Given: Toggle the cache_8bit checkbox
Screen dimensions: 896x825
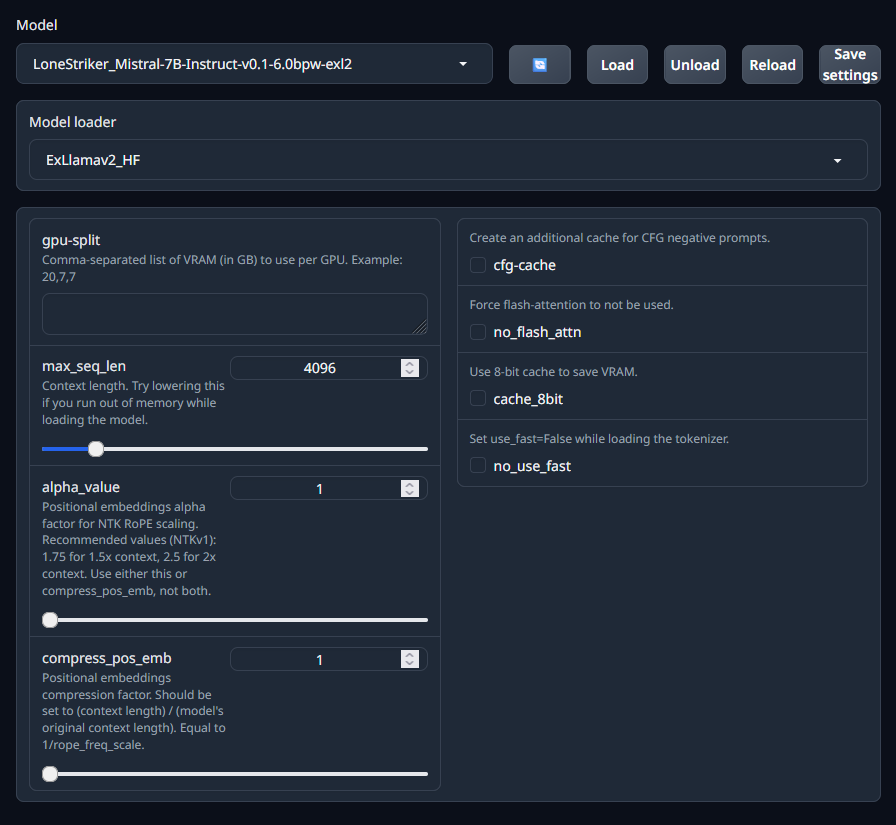Looking at the screenshot, I should [x=478, y=399].
